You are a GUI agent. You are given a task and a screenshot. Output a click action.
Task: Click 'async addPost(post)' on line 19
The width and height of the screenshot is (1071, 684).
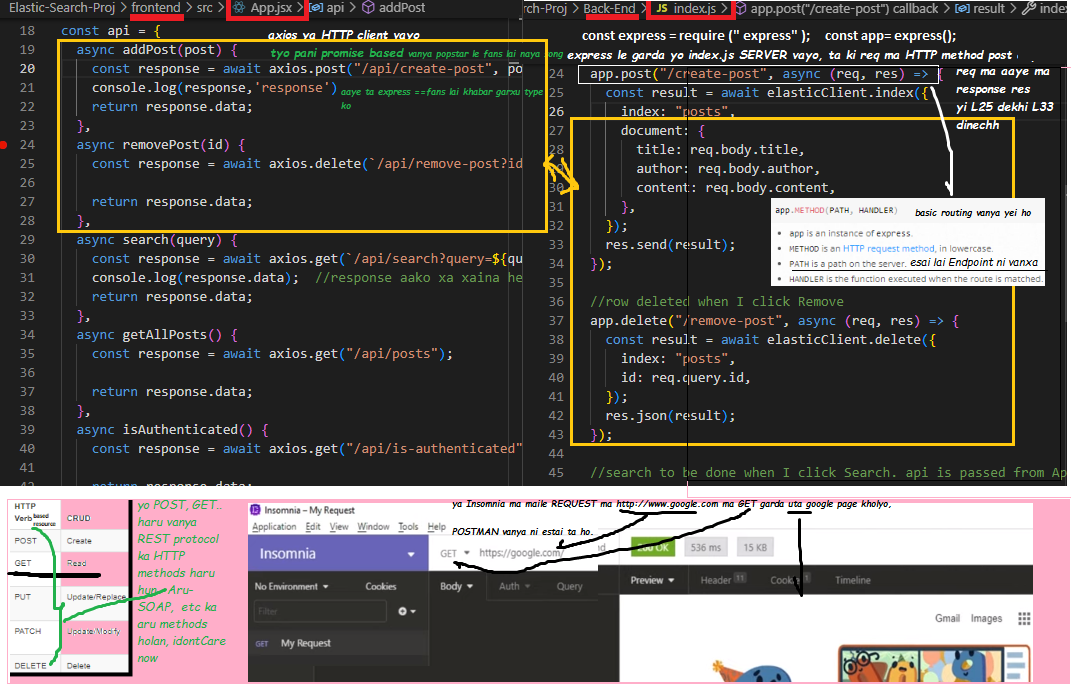(157, 50)
